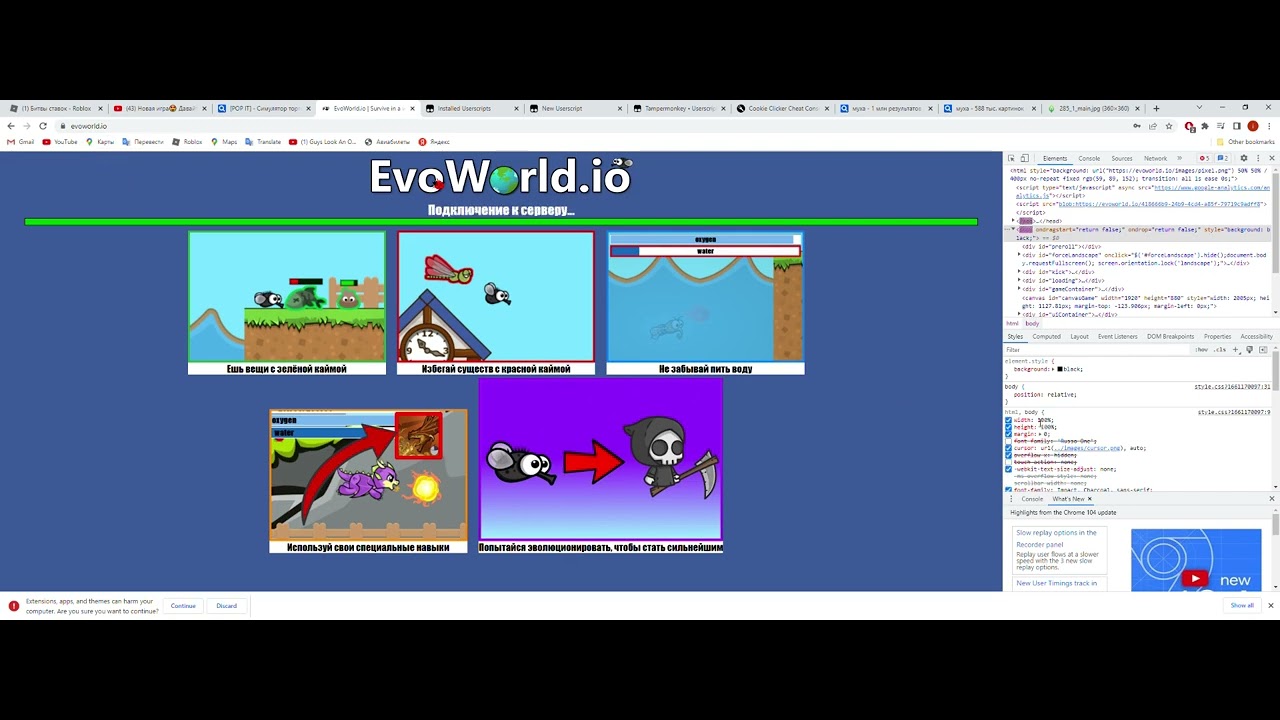Screen dimensions: 1280x720
Task: Expand the head element in the DOM tree
Action: [x=1014, y=221]
